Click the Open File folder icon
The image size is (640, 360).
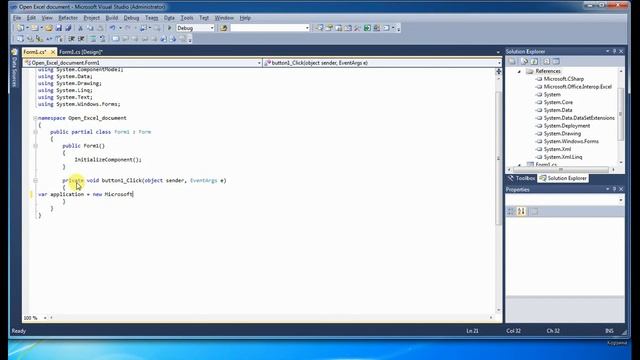pyautogui.click(x=49, y=28)
